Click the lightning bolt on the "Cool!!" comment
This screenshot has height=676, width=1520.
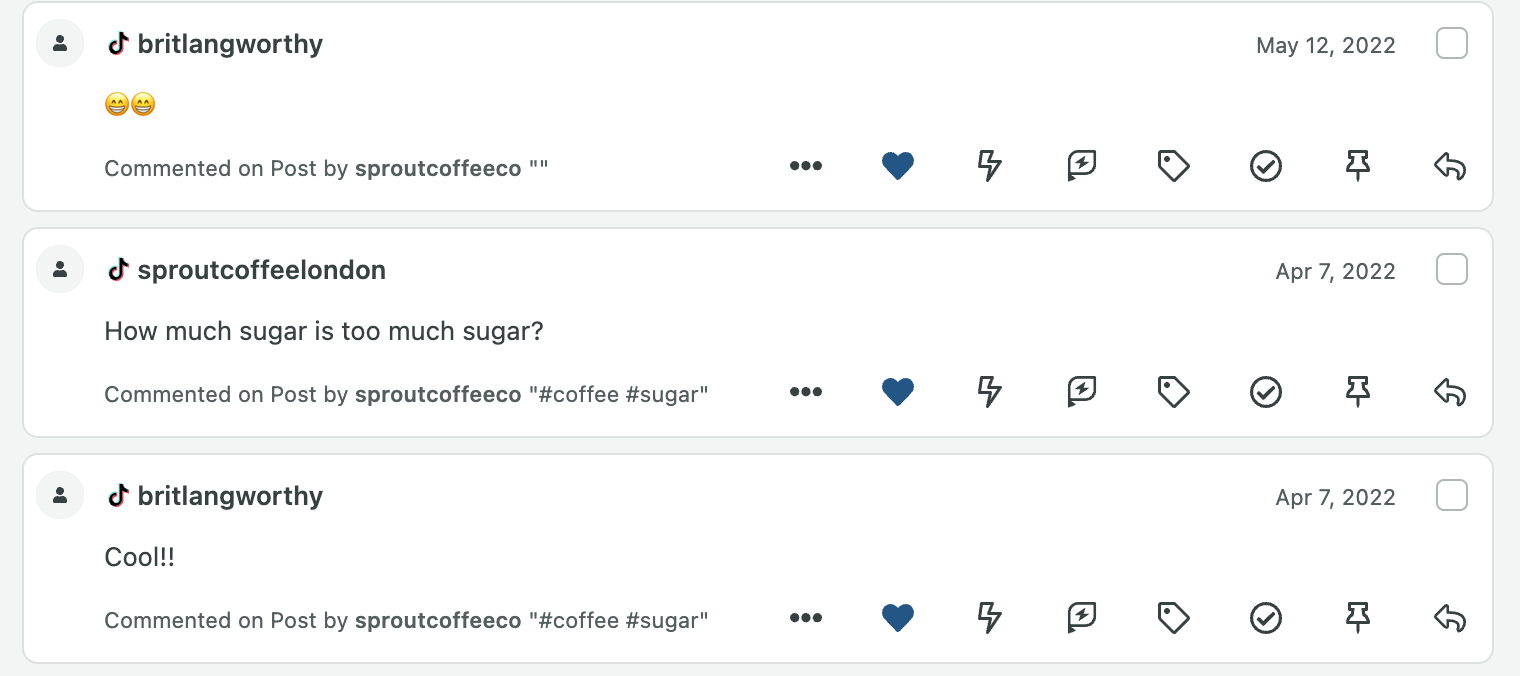click(x=990, y=618)
